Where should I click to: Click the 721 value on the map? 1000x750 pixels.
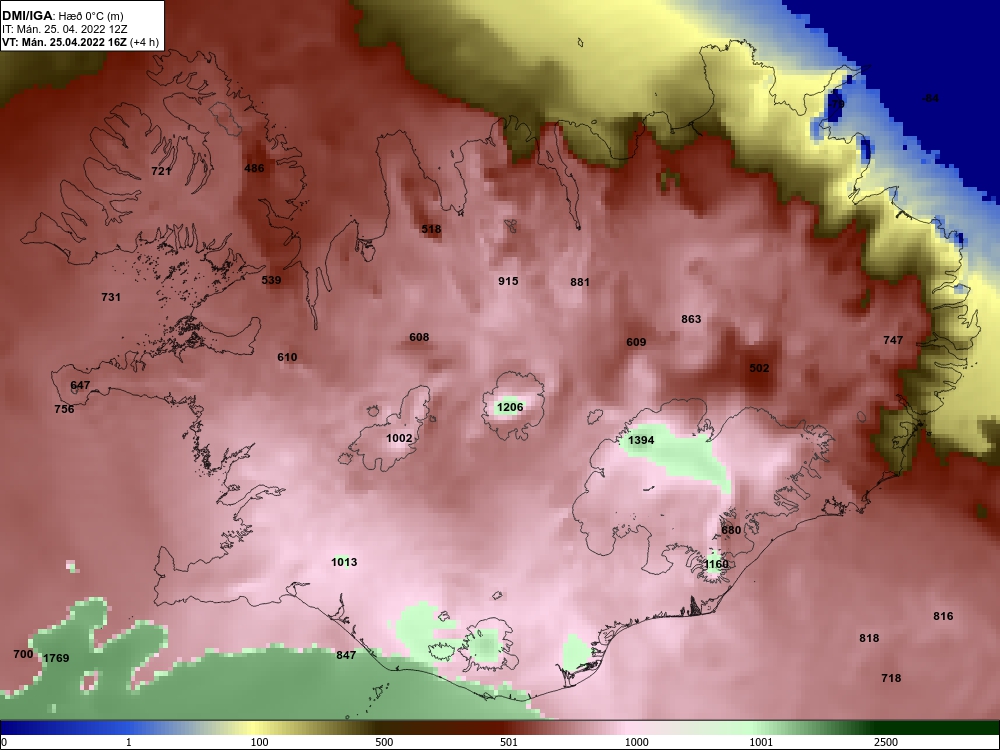161,171
